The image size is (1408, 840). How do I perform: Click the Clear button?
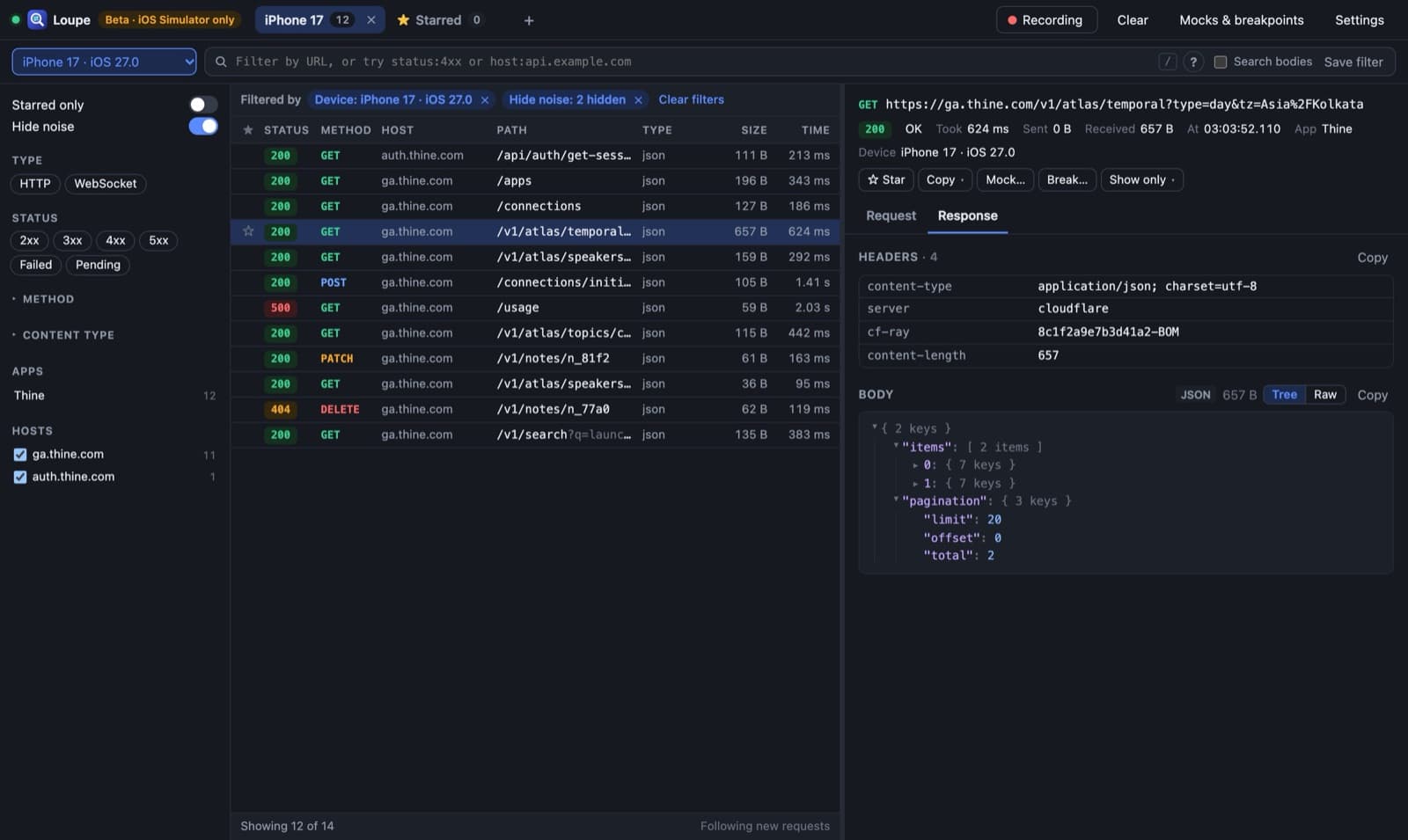[x=1133, y=19]
